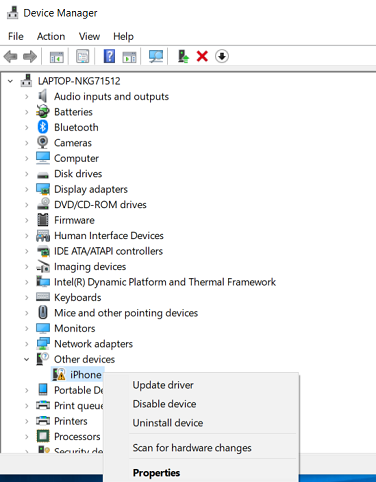The width and height of the screenshot is (376, 482).
Task: Click the Firmware chip icon
Action: pyautogui.click(x=43, y=220)
